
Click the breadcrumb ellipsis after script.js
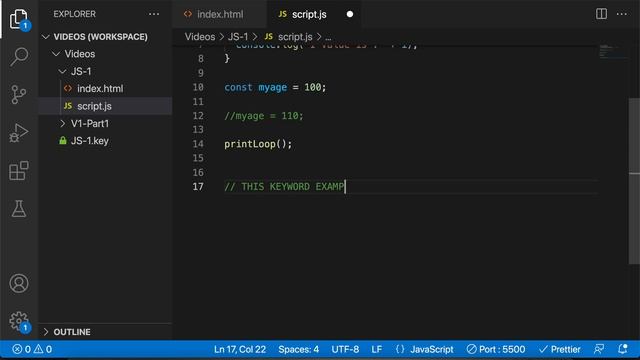[x=328, y=37]
